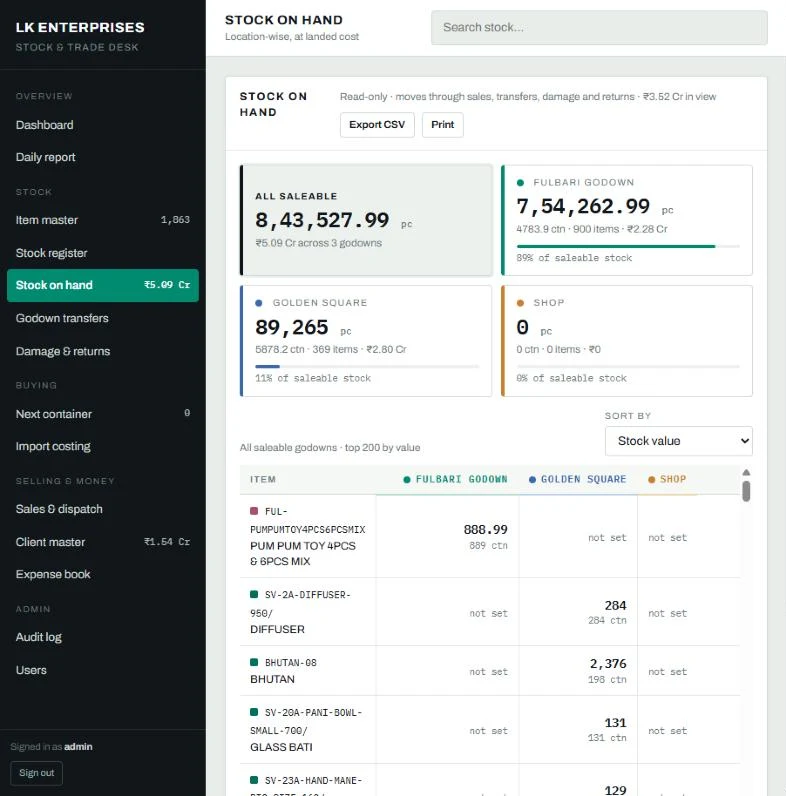The height and width of the screenshot is (796, 786).
Task: Click the BHUTAN item name
Action: click(272, 679)
